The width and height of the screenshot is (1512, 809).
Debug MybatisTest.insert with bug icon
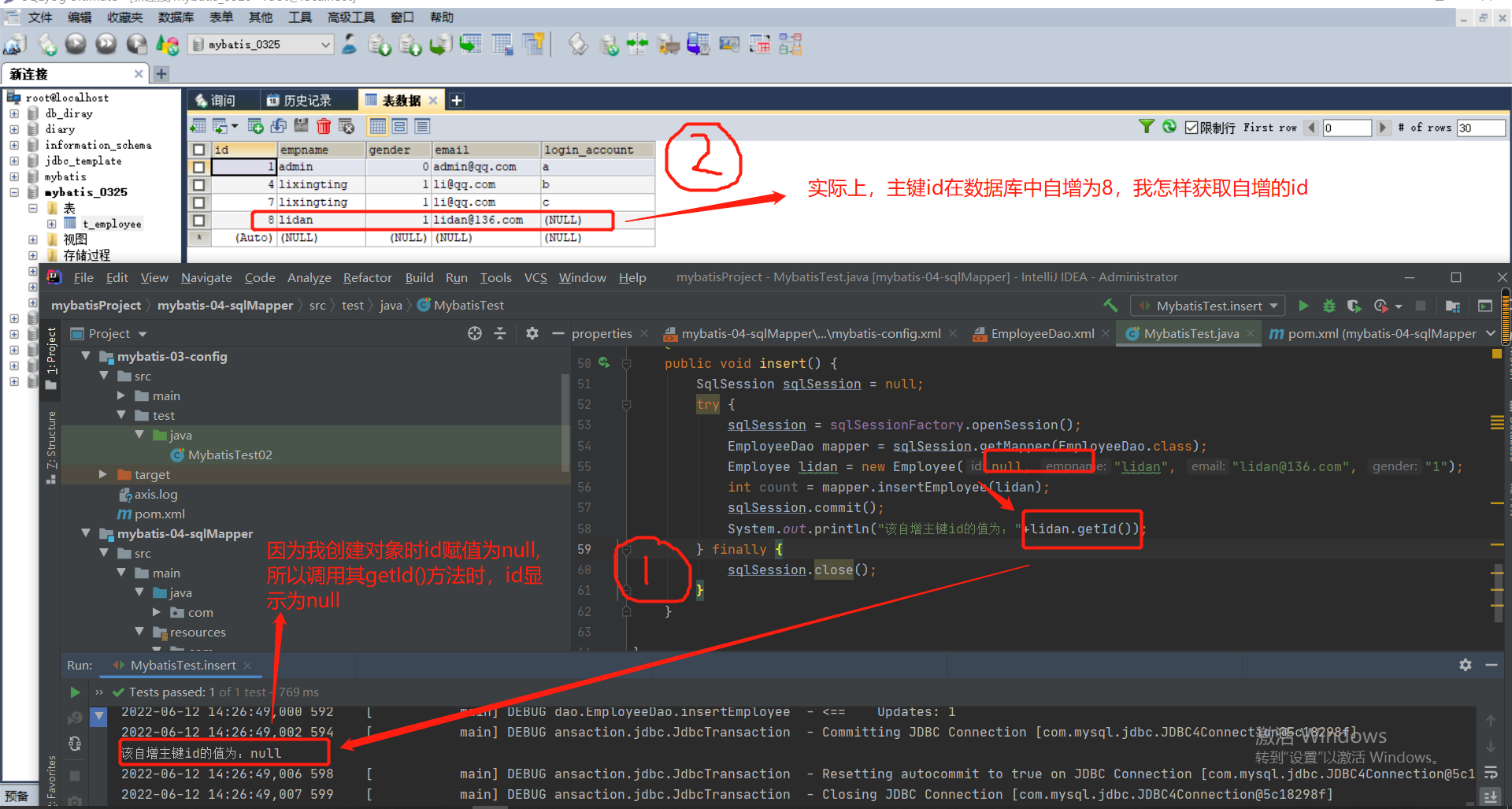[1329, 306]
